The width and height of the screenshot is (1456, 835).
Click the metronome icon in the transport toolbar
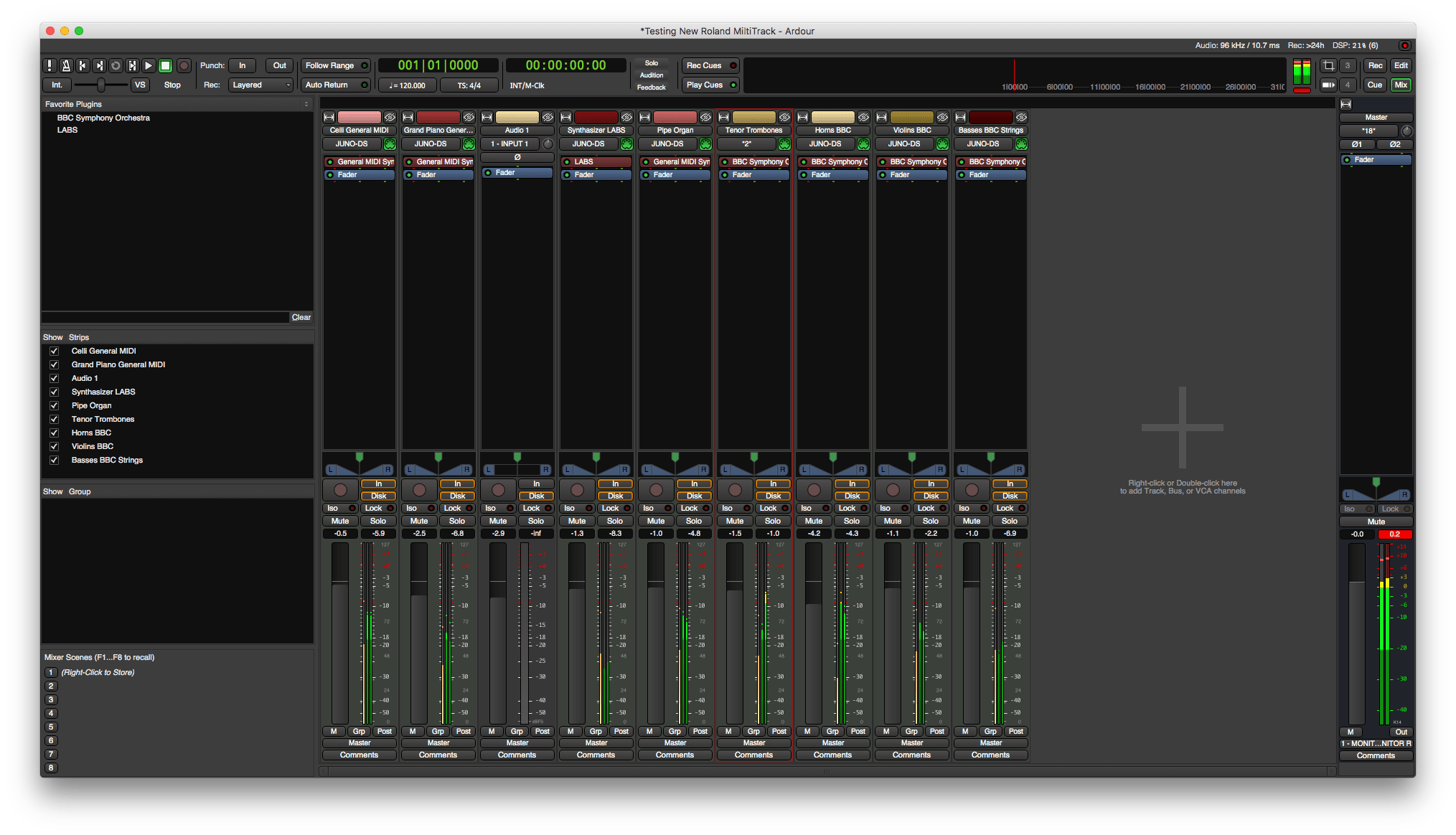pyautogui.click(x=66, y=65)
